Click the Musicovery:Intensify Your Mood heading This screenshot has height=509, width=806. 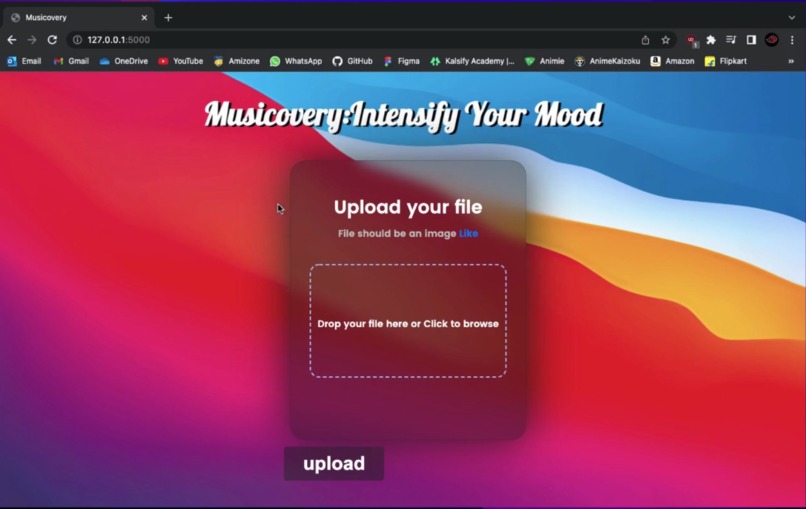point(404,115)
